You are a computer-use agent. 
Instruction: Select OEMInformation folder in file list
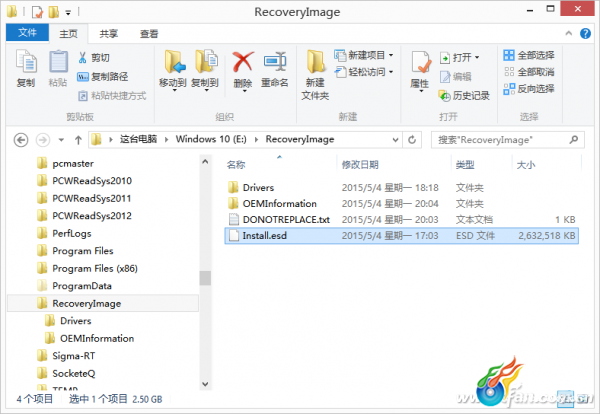[401, 204]
